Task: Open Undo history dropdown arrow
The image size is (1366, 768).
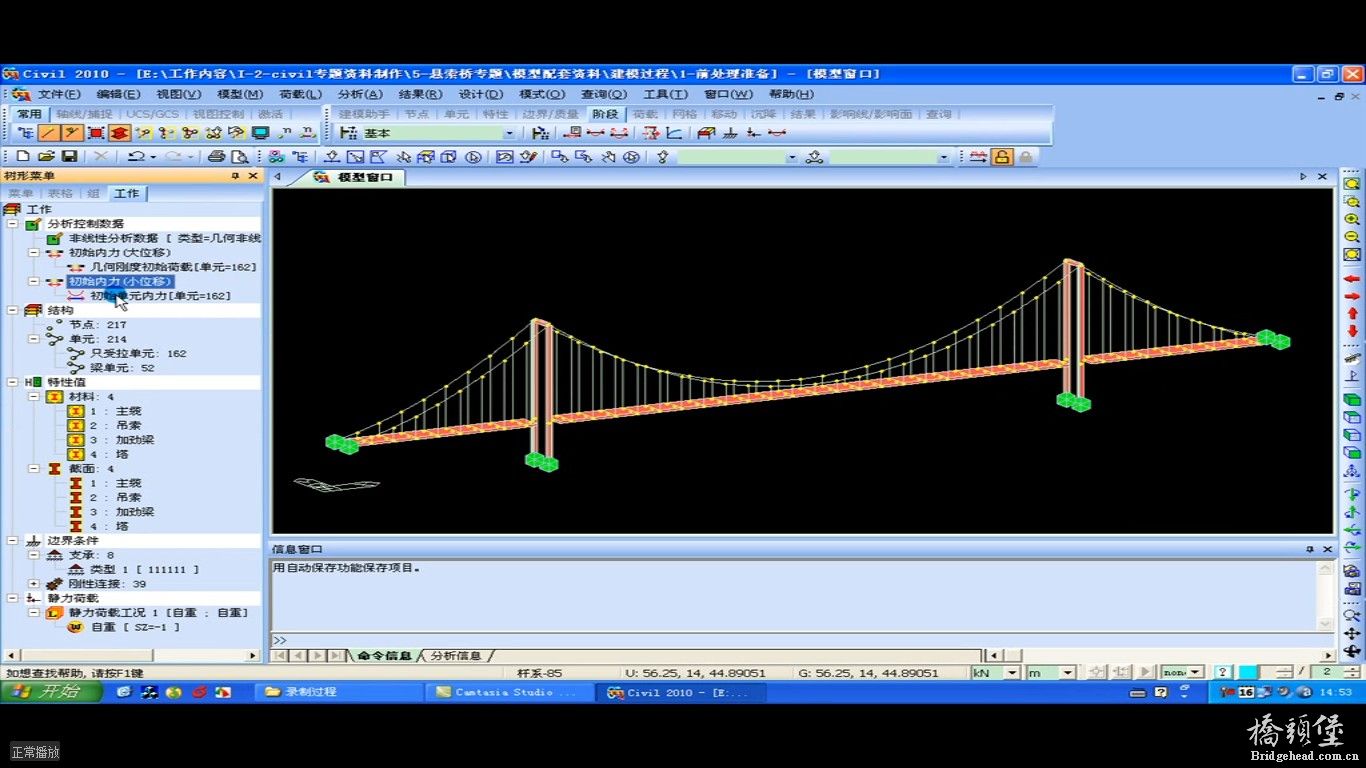Action: 153,157
